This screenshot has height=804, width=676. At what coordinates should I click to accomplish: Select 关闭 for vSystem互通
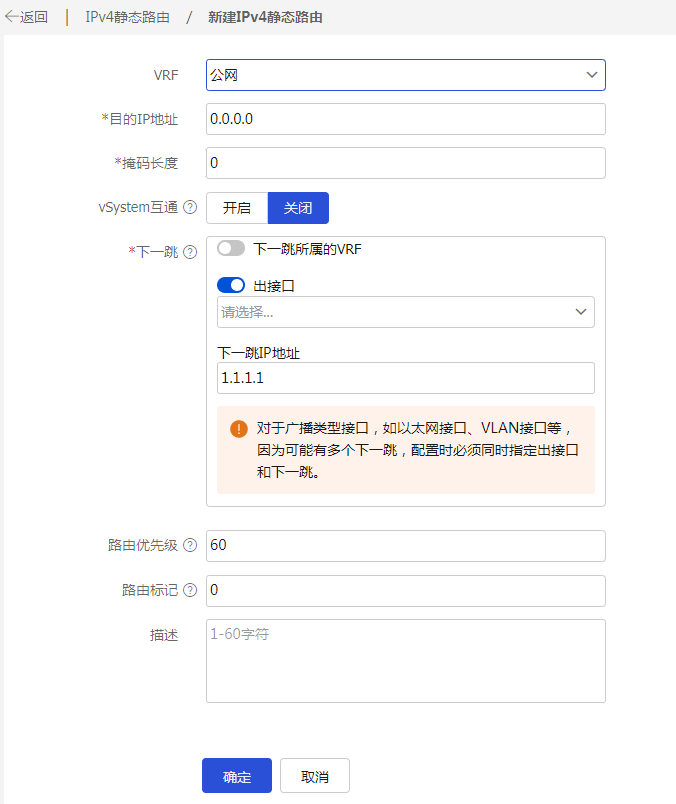tap(298, 208)
